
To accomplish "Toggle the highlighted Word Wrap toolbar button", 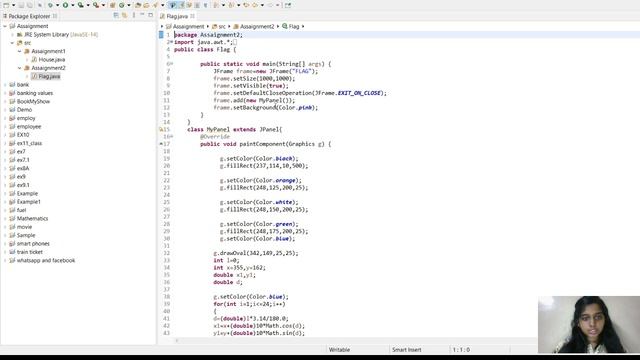I will click(x=172, y=5).
